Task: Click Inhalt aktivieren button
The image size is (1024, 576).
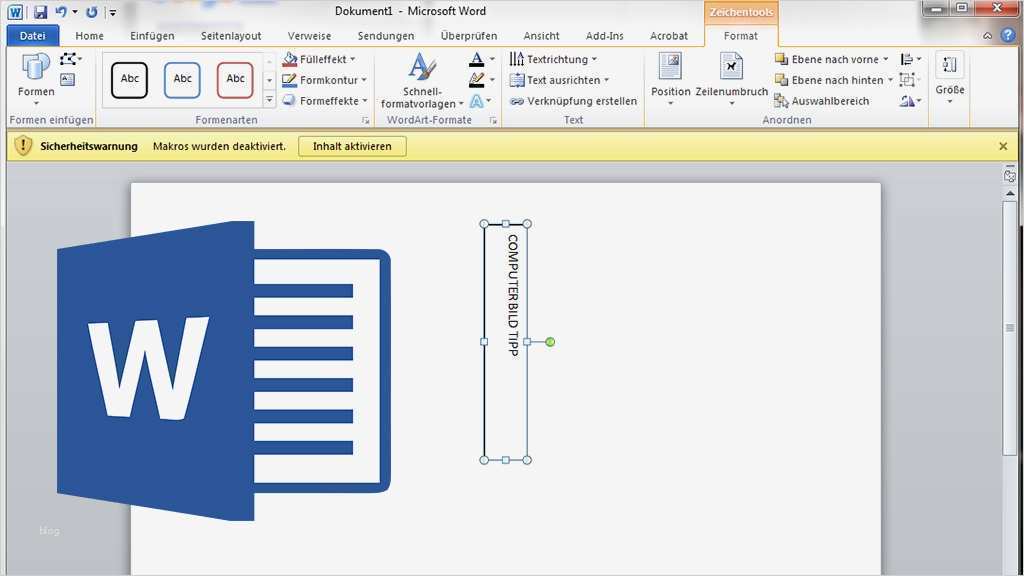Action: click(352, 146)
